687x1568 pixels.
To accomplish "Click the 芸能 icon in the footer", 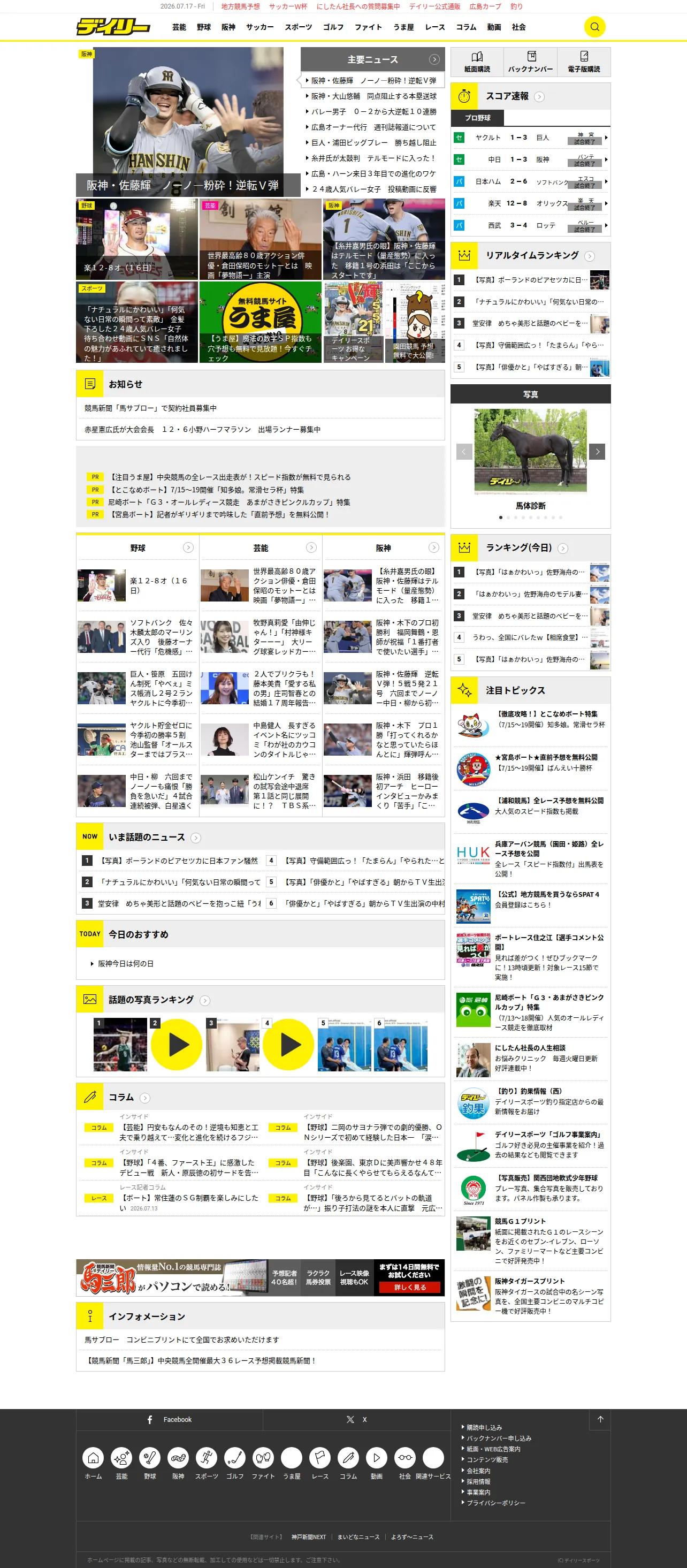I will tap(121, 1457).
